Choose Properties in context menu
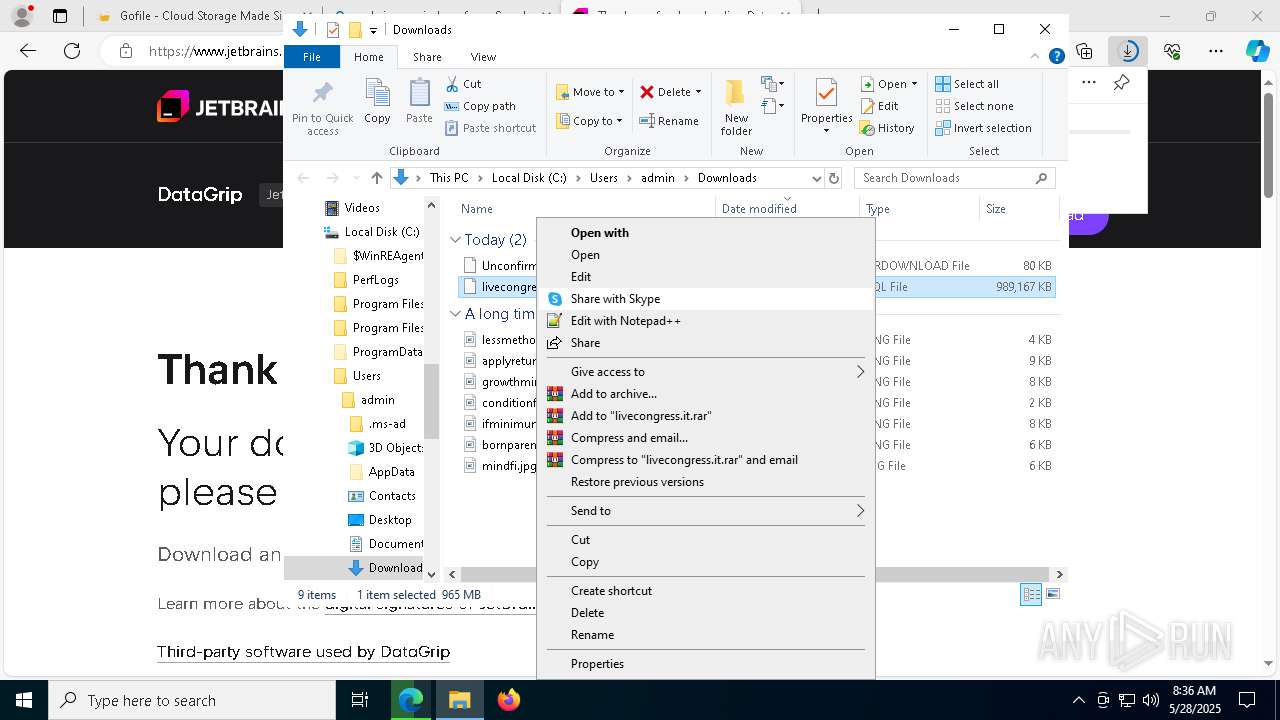The height and width of the screenshot is (720, 1280). point(706,664)
